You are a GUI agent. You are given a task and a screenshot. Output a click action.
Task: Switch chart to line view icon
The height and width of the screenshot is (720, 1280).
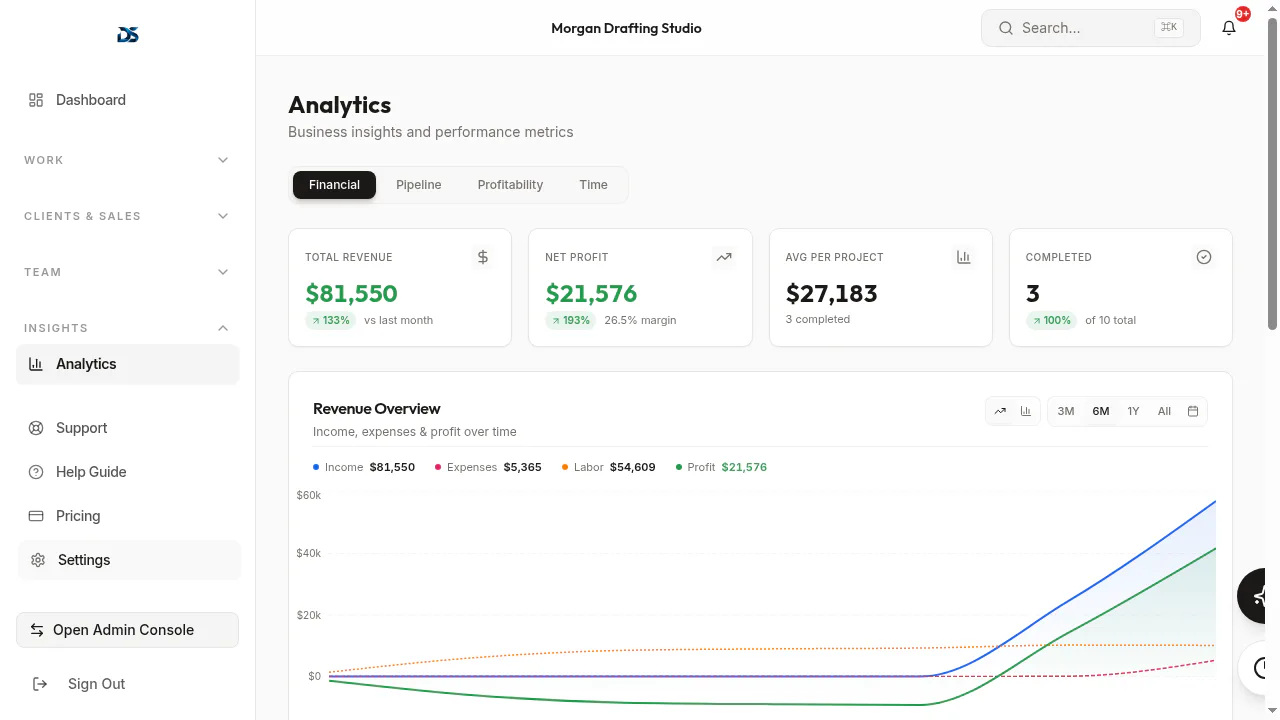(x=1000, y=411)
